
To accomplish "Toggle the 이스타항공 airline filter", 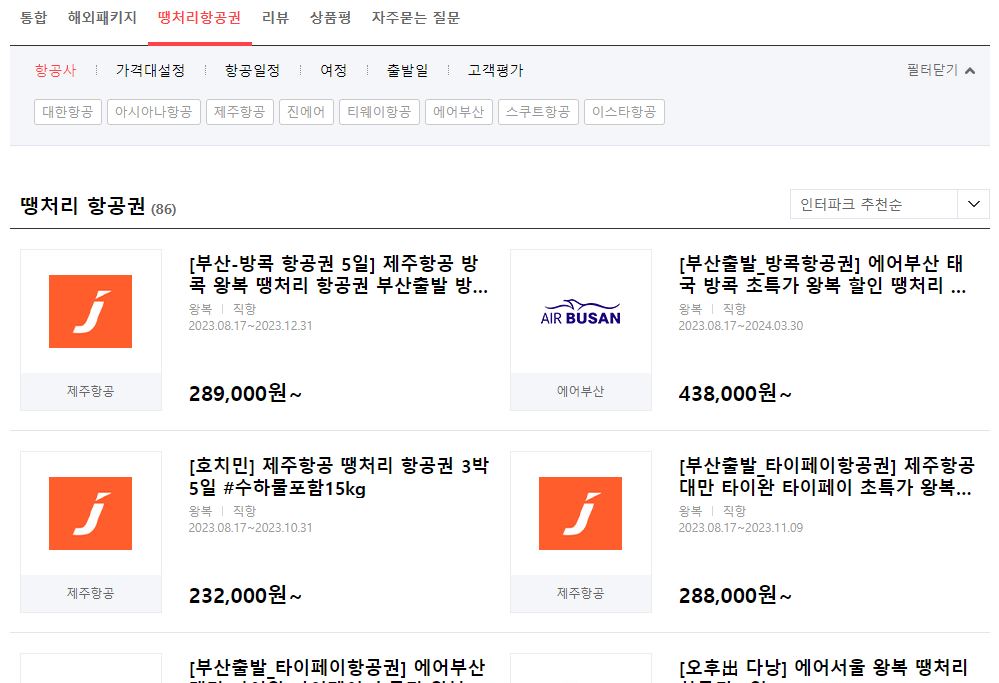I will pyautogui.click(x=624, y=112).
